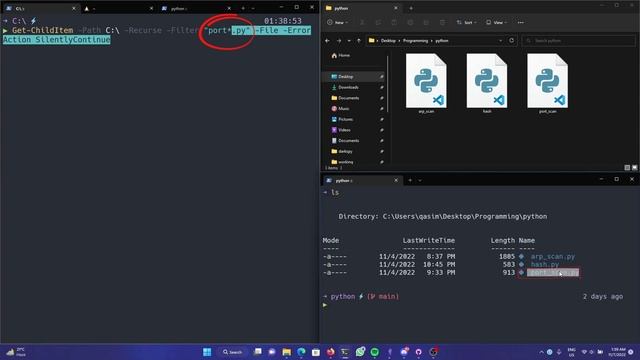
Task: Open the See more (…) menu in Explorer
Action: click(x=520, y=22)
